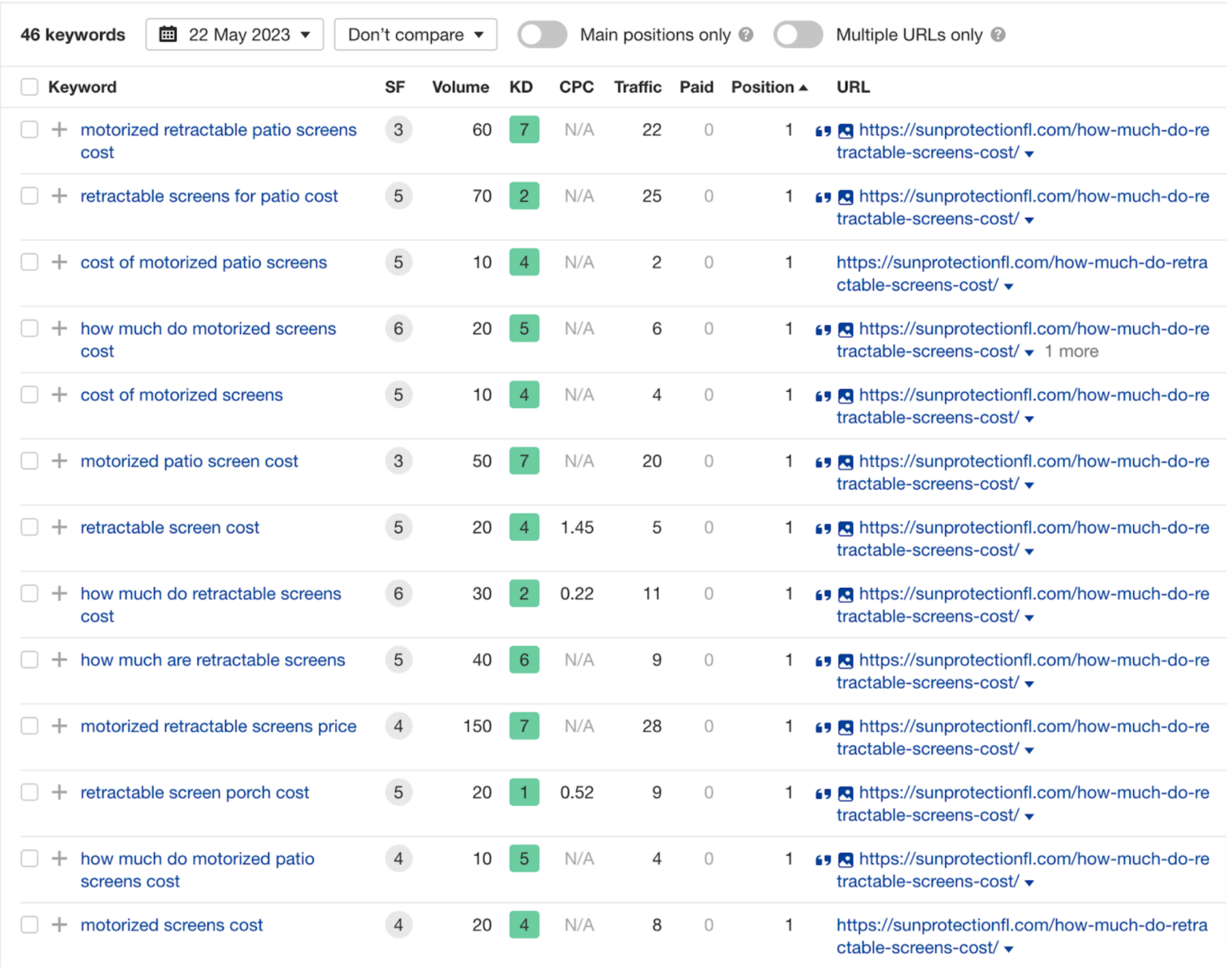Viewport: 1229px width, 980px height.
Task: Tick the checkbox for motorized retractable screens price
Action: pyautogui.click(x=29, y=726)
